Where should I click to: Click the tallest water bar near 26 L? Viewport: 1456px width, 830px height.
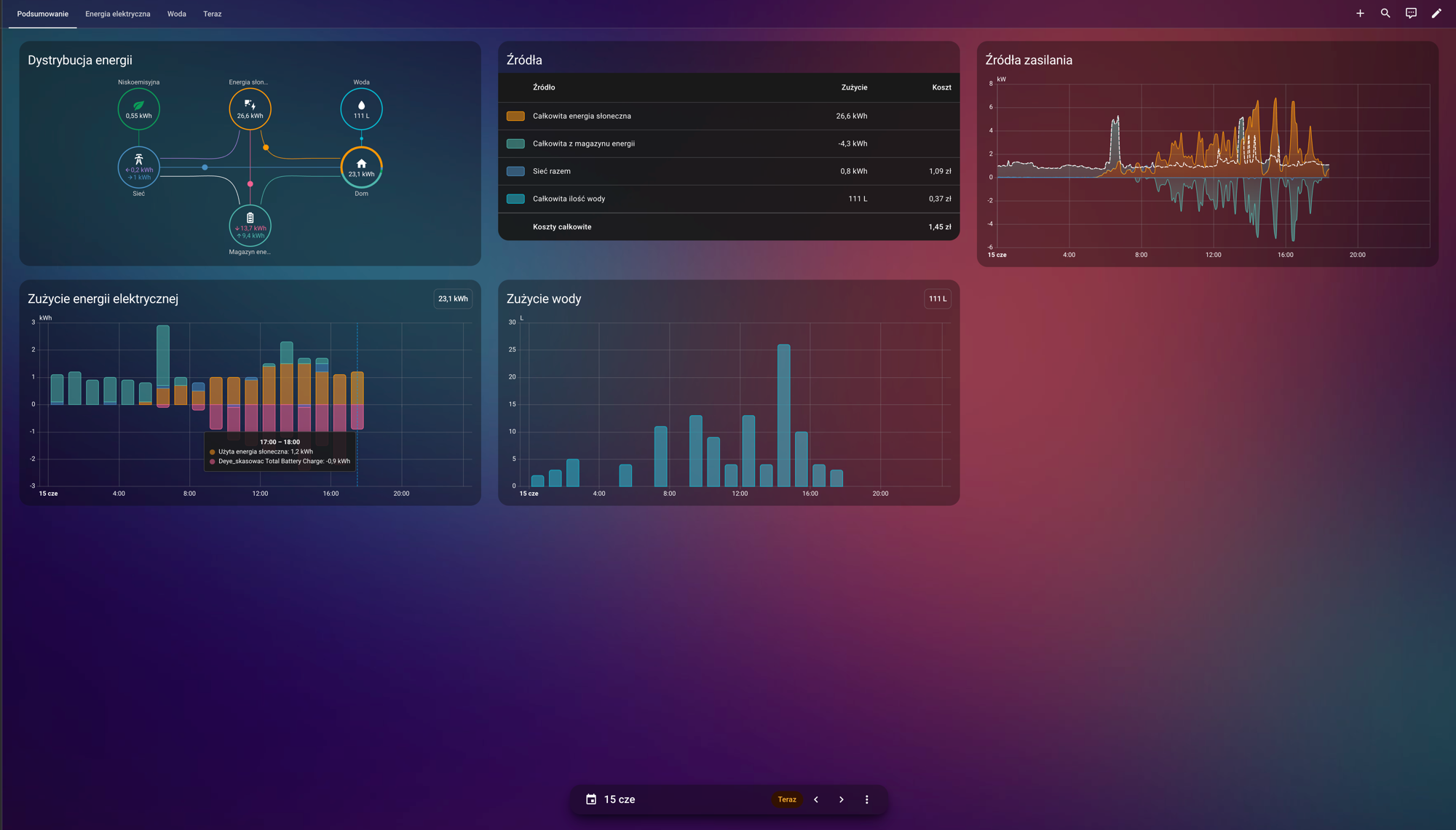click(x=783, y=415)
